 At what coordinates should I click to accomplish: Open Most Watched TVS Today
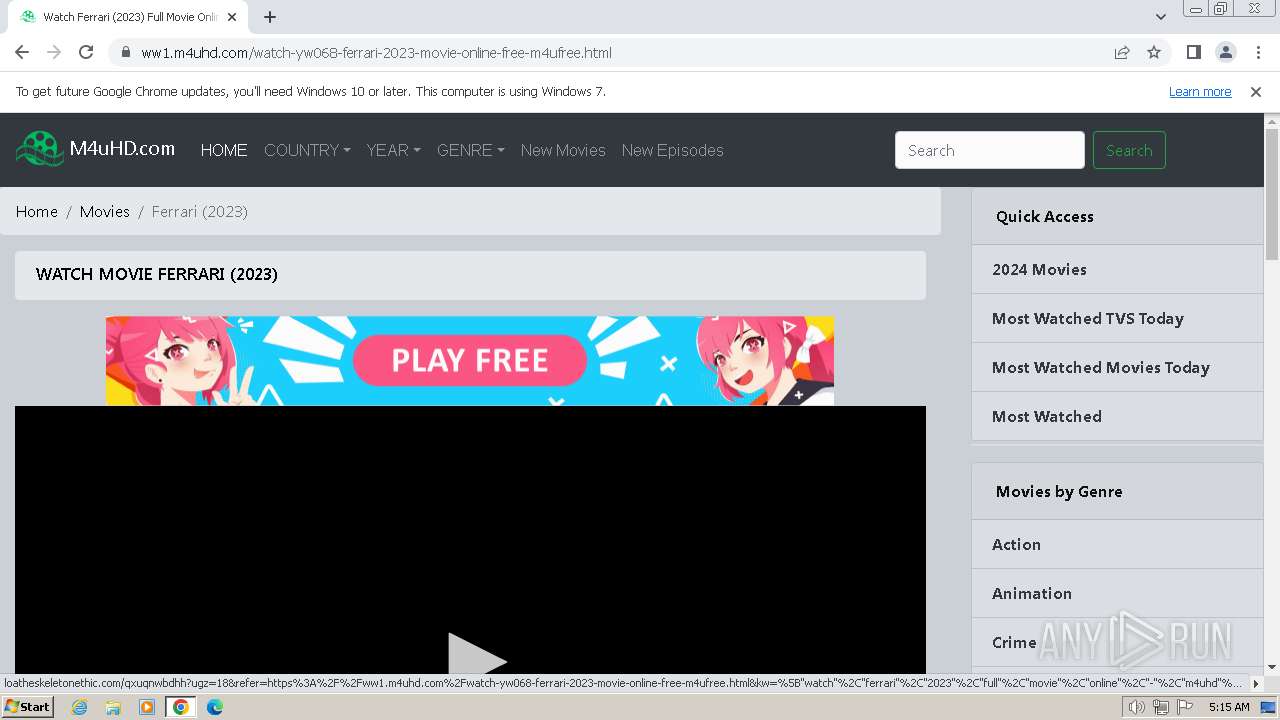tap(1088, 318)
